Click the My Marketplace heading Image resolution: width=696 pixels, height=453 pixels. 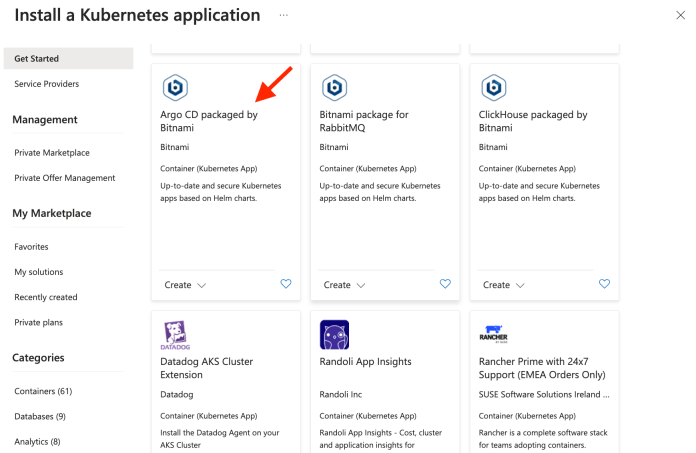coord(52,213)
